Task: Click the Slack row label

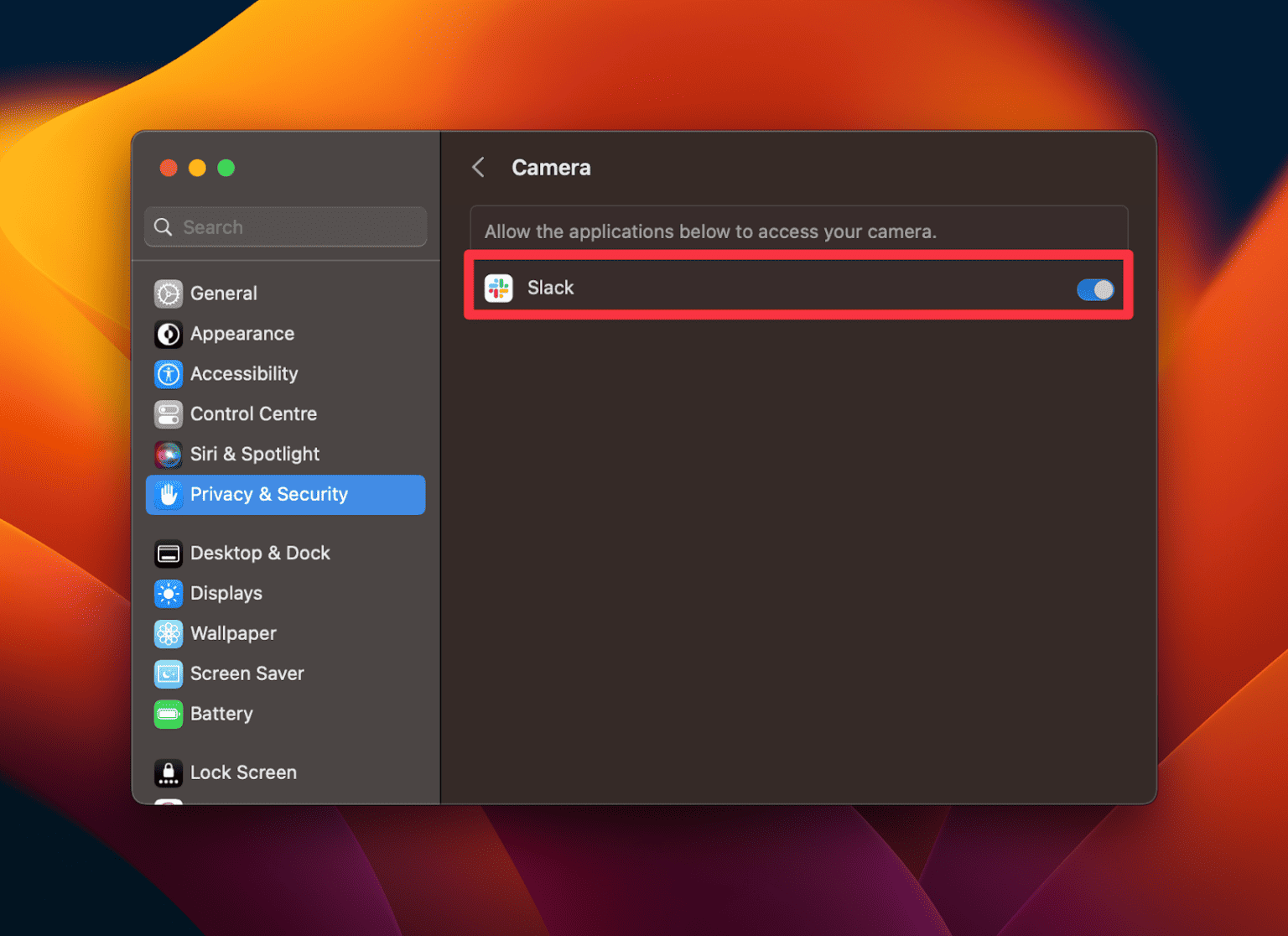Action: (550, 288)
